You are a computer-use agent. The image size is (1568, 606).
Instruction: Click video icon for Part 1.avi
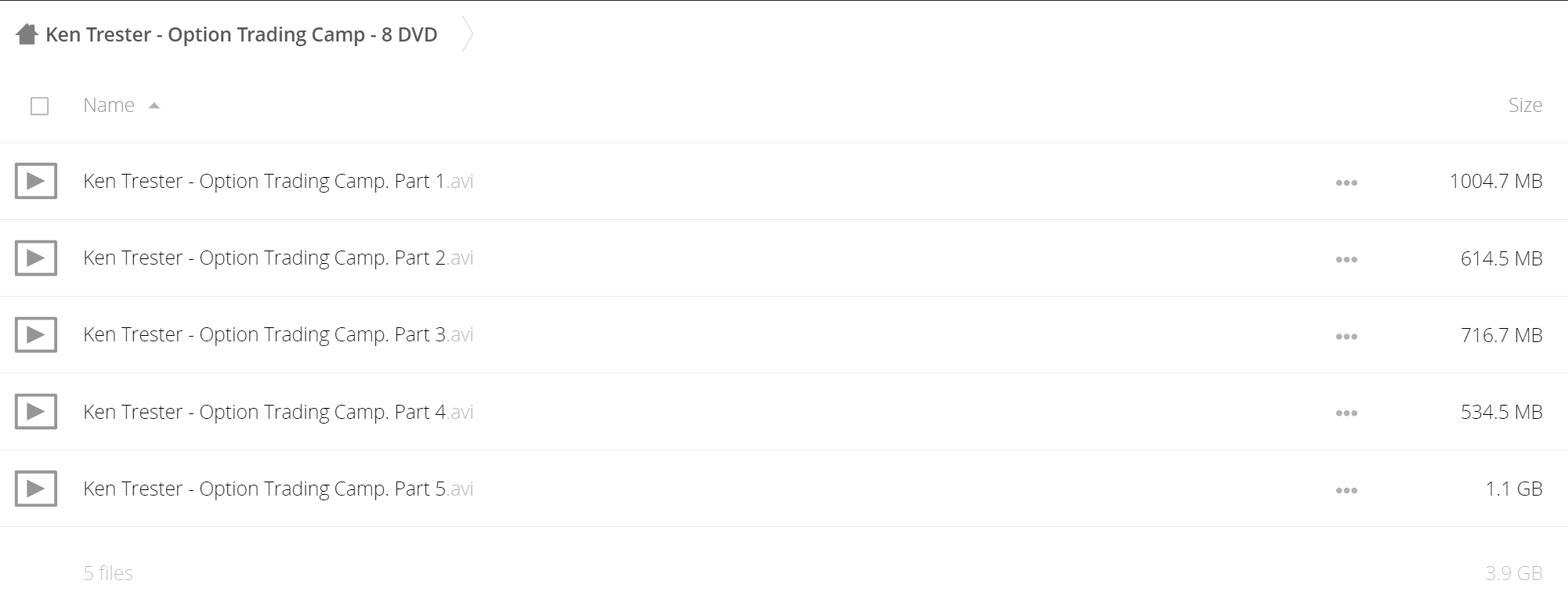point(36,181)
